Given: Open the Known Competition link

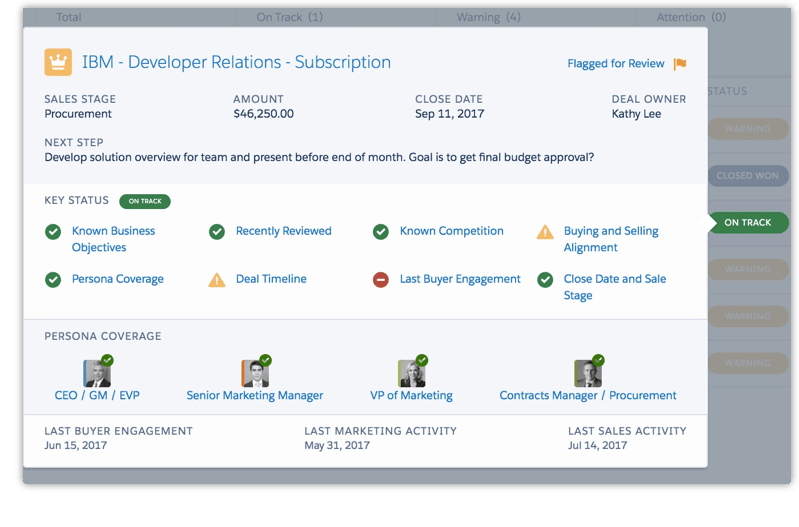Looking at the screenshot, I should click(x=451, y=231).
